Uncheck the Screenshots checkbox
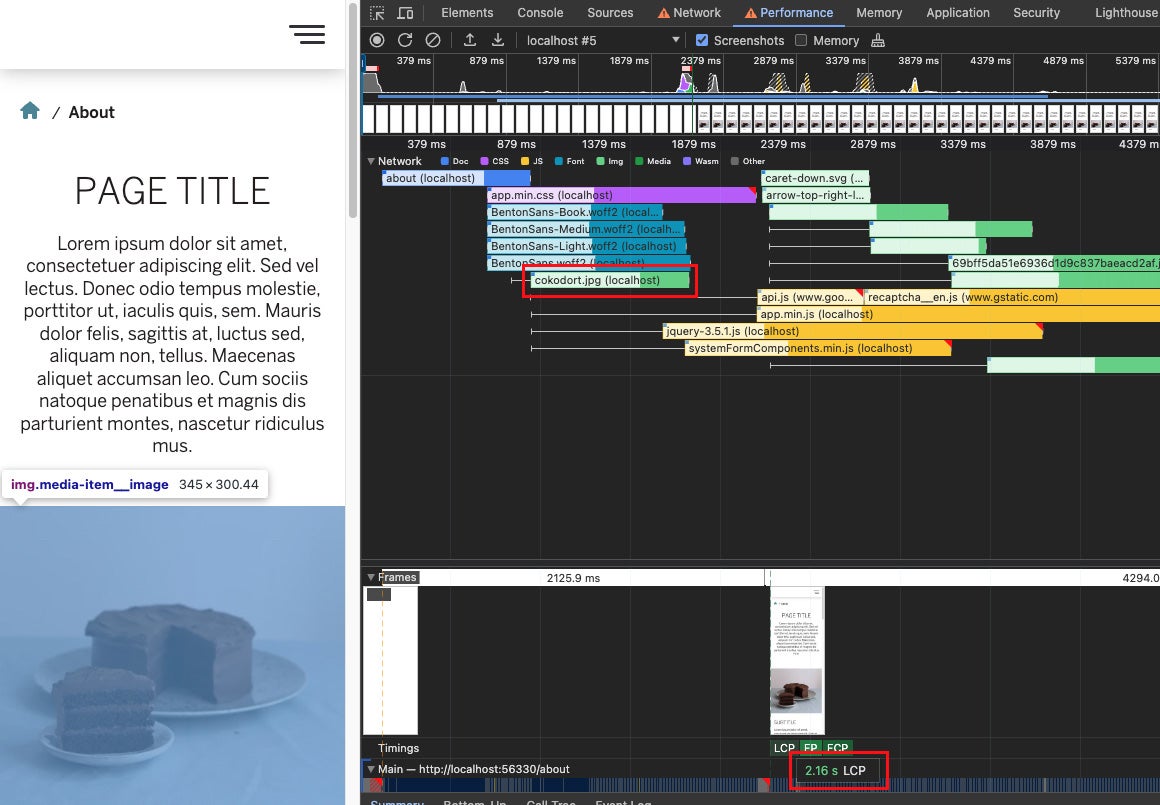 pyautogui.click(x=702, y=40)
